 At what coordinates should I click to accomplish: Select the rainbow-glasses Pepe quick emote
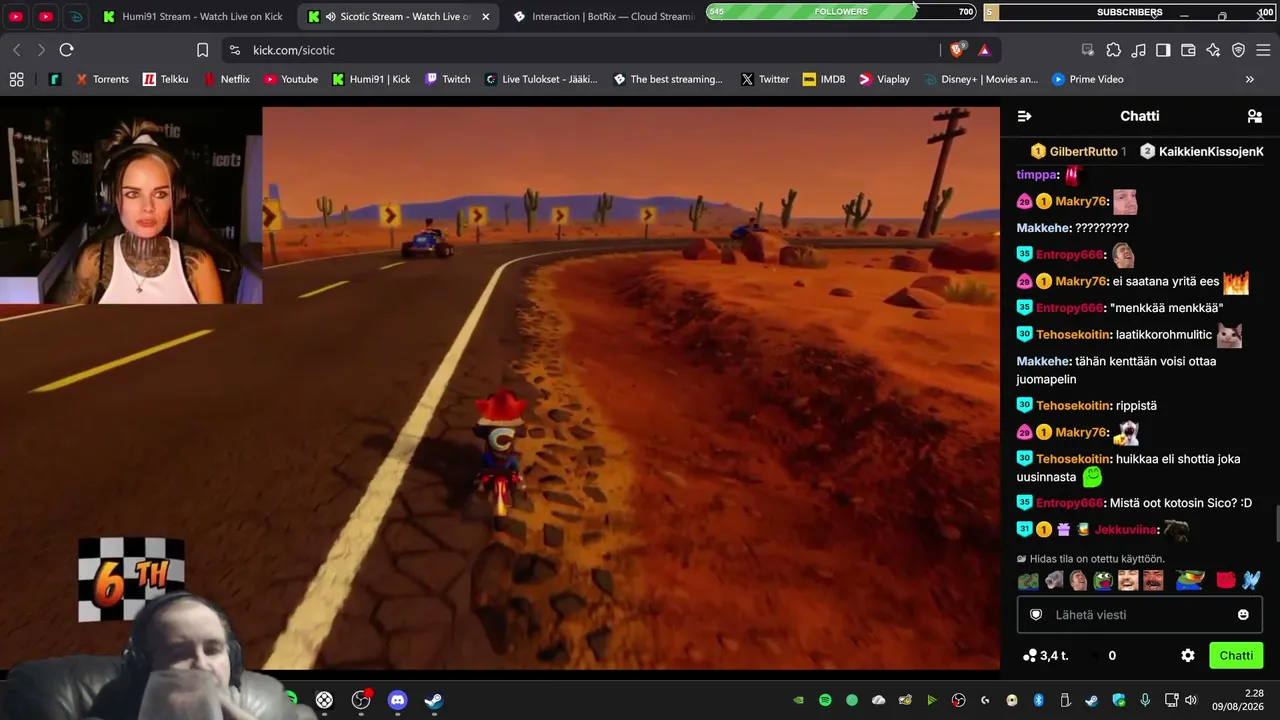[1190, 580]
